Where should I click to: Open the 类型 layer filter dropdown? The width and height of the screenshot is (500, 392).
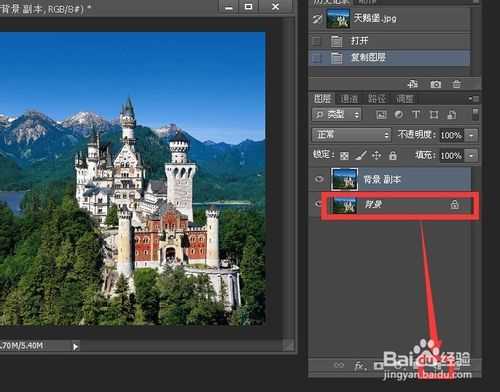tap(337, 115)
